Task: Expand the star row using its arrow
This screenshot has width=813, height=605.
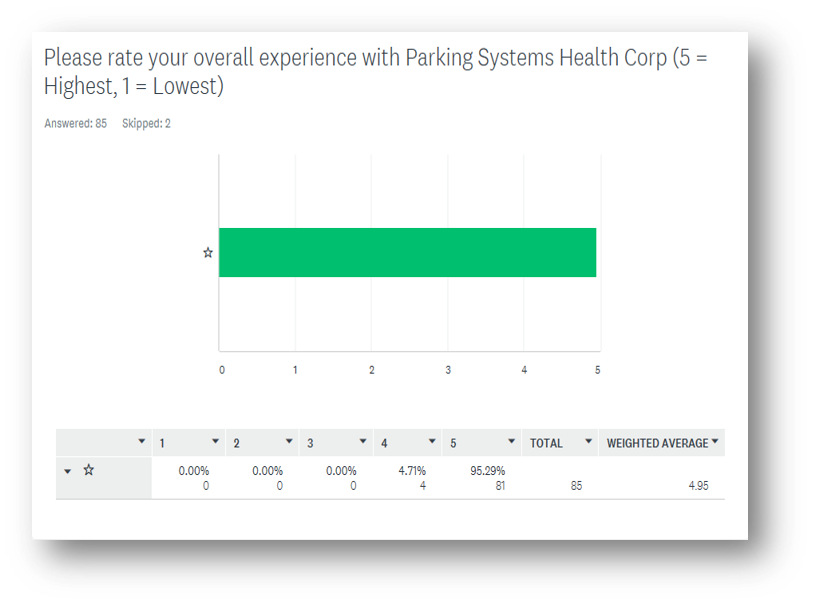Action: tap(67, 471)
